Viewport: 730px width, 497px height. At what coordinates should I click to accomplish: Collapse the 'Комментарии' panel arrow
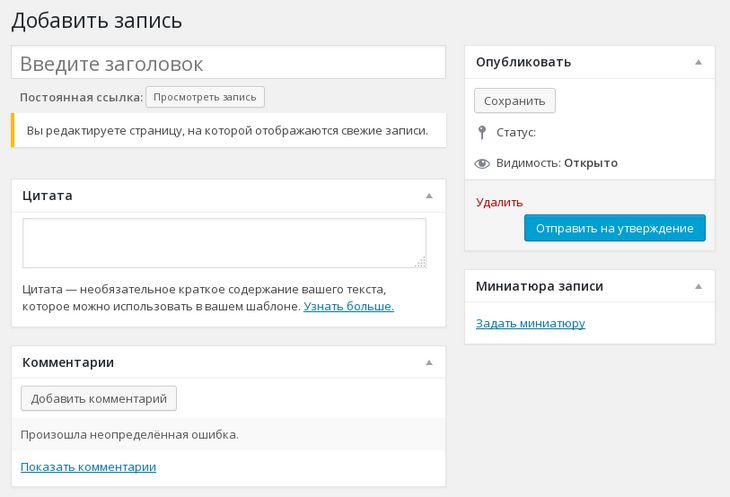coord(429,363)
